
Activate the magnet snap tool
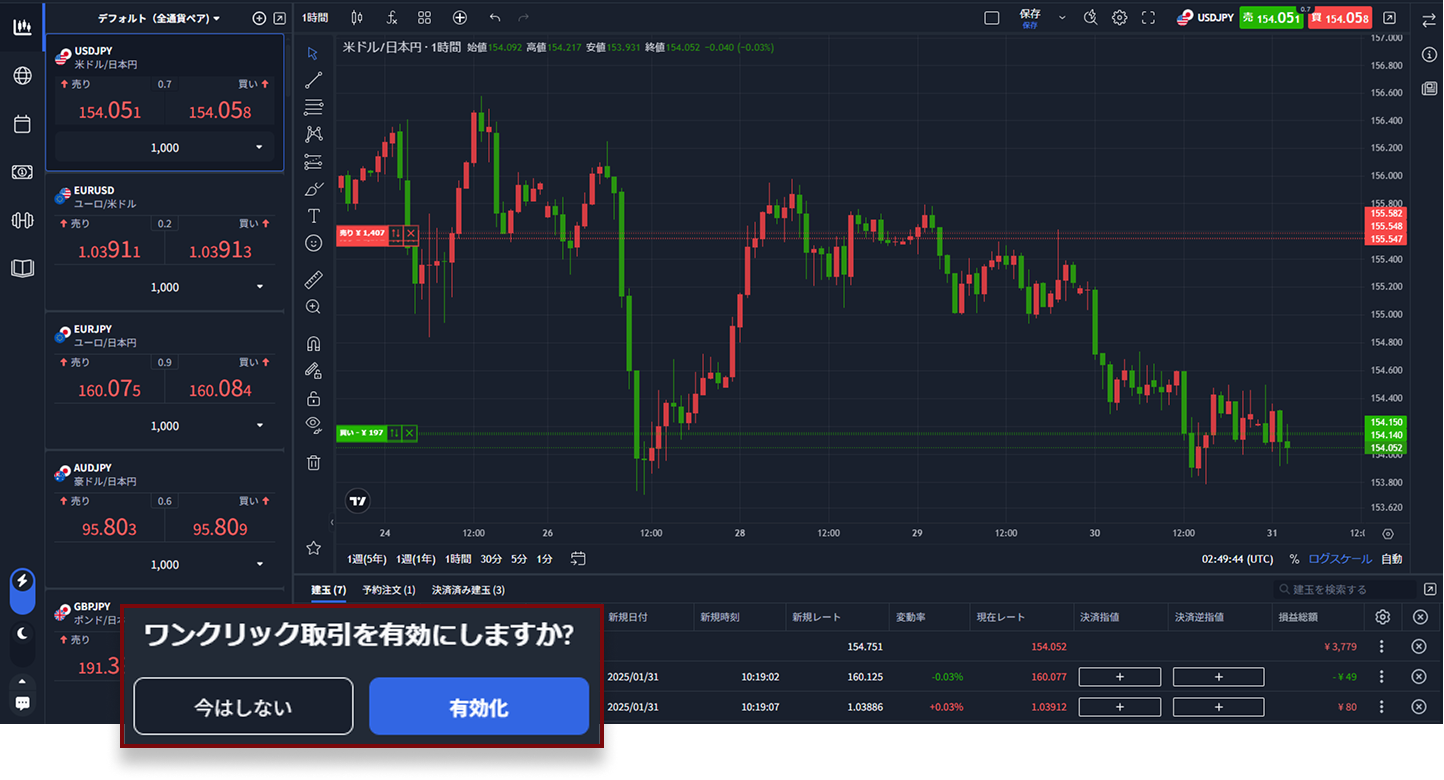[x=314, y=343]
